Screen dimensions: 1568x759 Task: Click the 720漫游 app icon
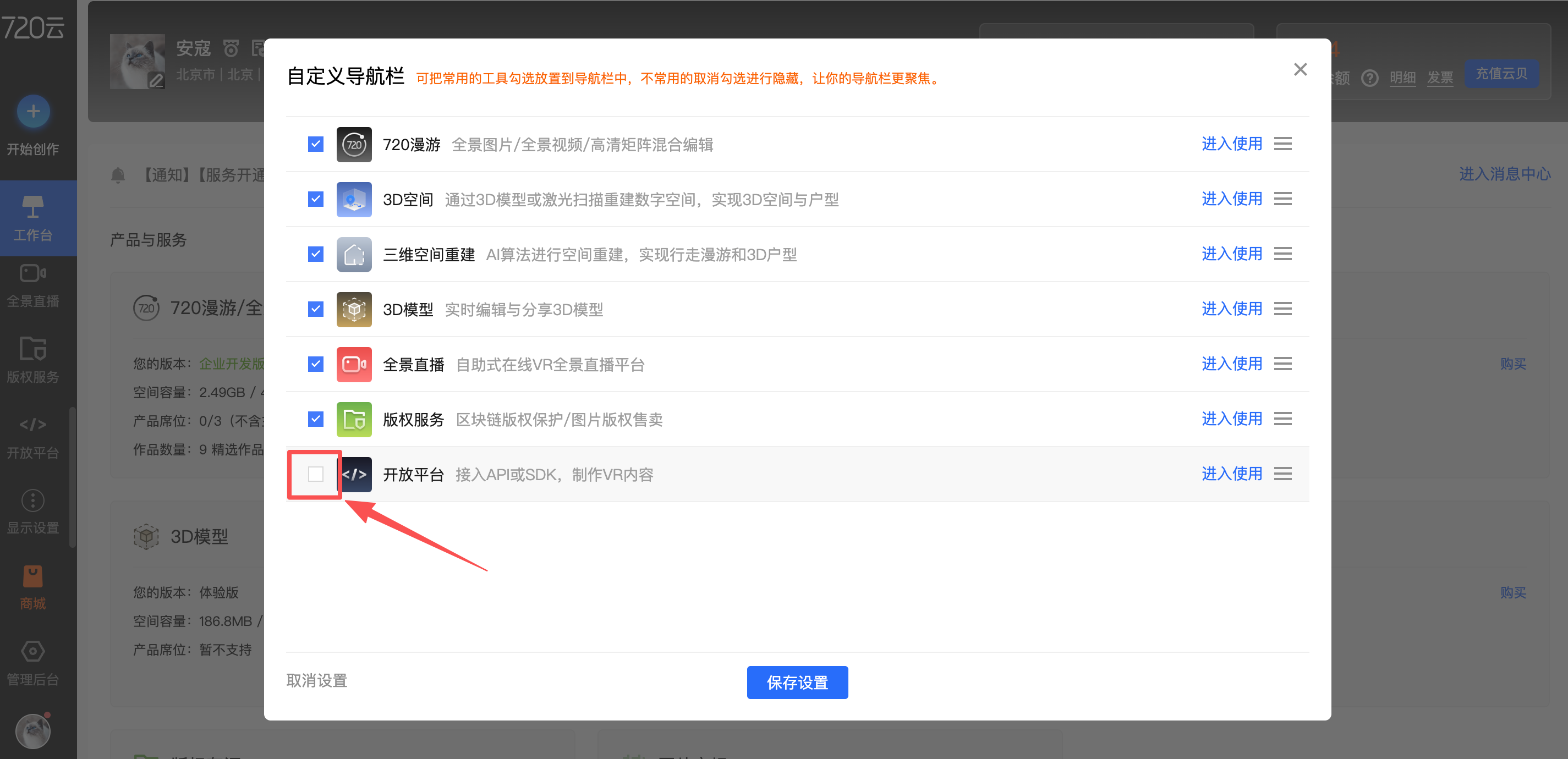354,144
